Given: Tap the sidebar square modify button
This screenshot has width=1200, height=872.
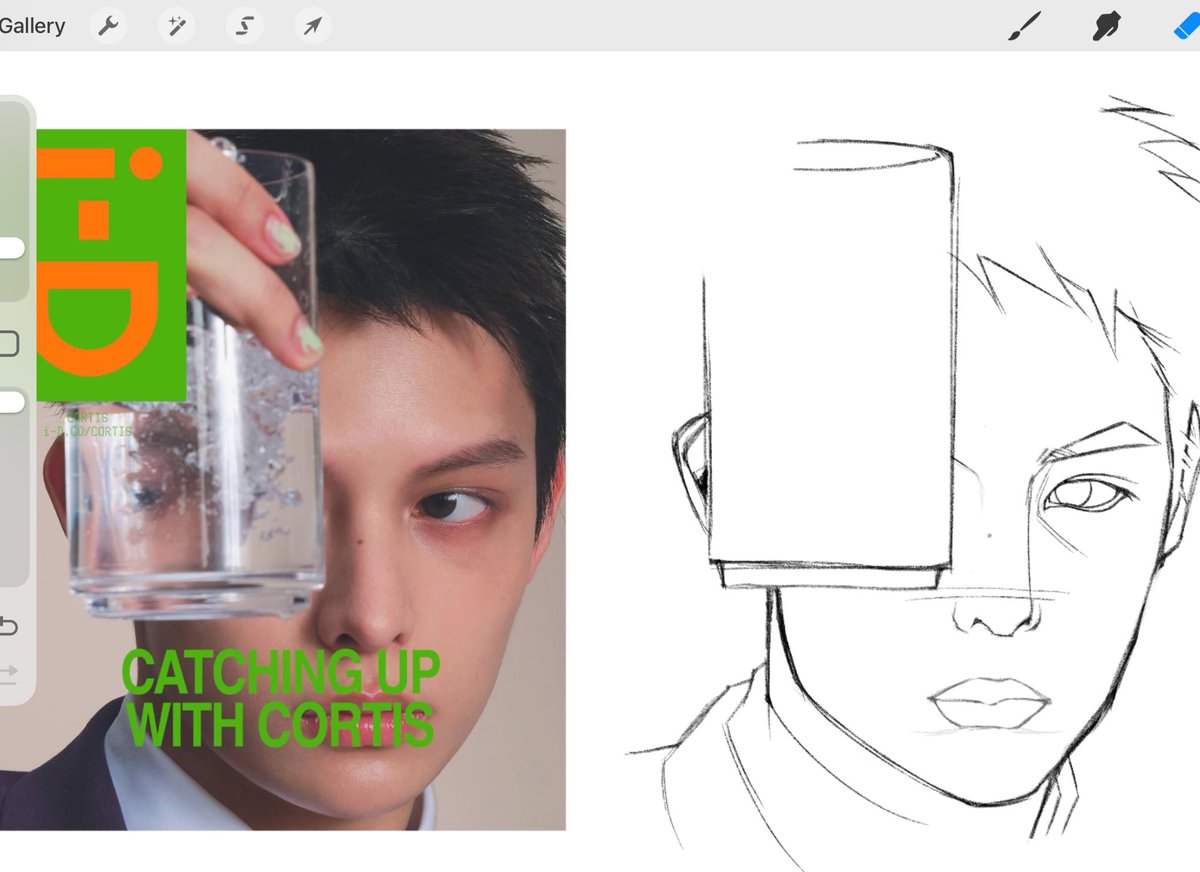Looking at the screenshot, I should coord(8,344).
